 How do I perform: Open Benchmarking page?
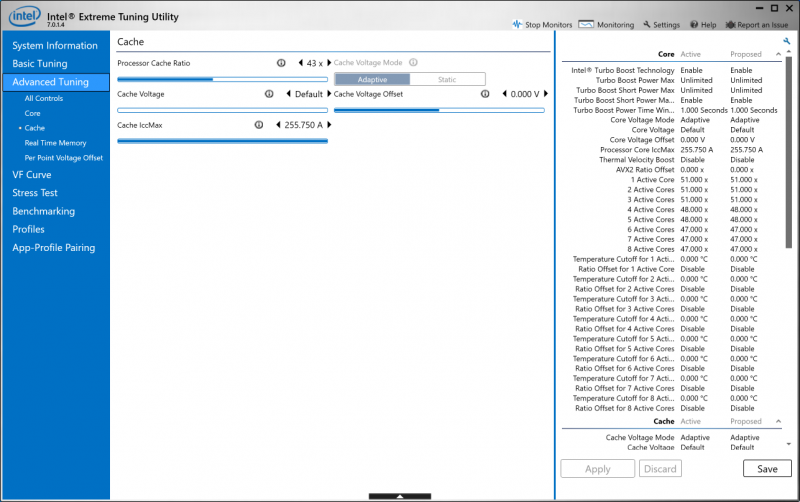coord(43,211)
